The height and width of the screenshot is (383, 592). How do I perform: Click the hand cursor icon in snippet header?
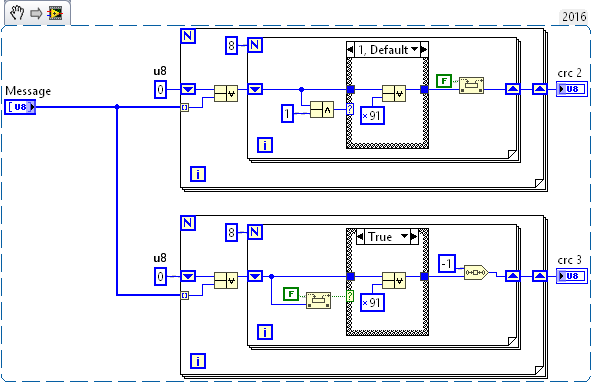click(x=16, y=13)
